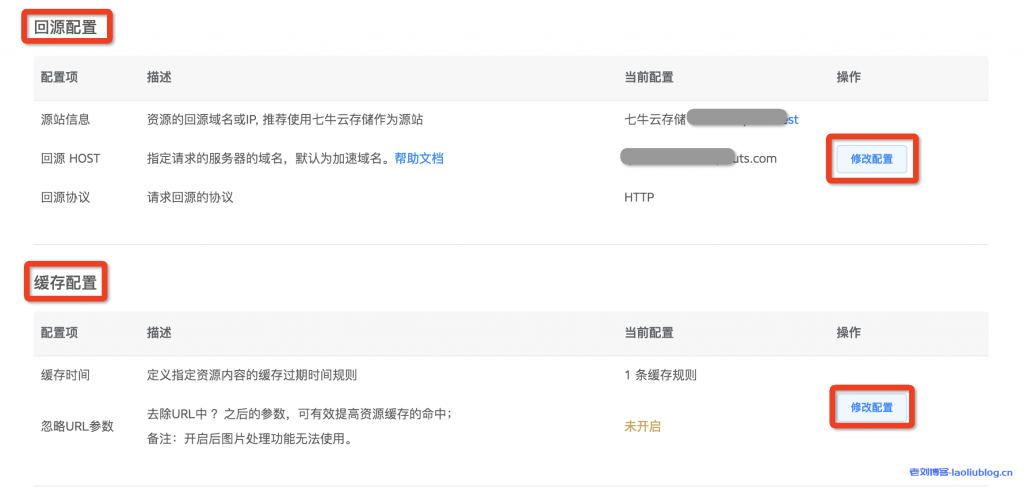Click the 源站信息 row label

(65, 119)
